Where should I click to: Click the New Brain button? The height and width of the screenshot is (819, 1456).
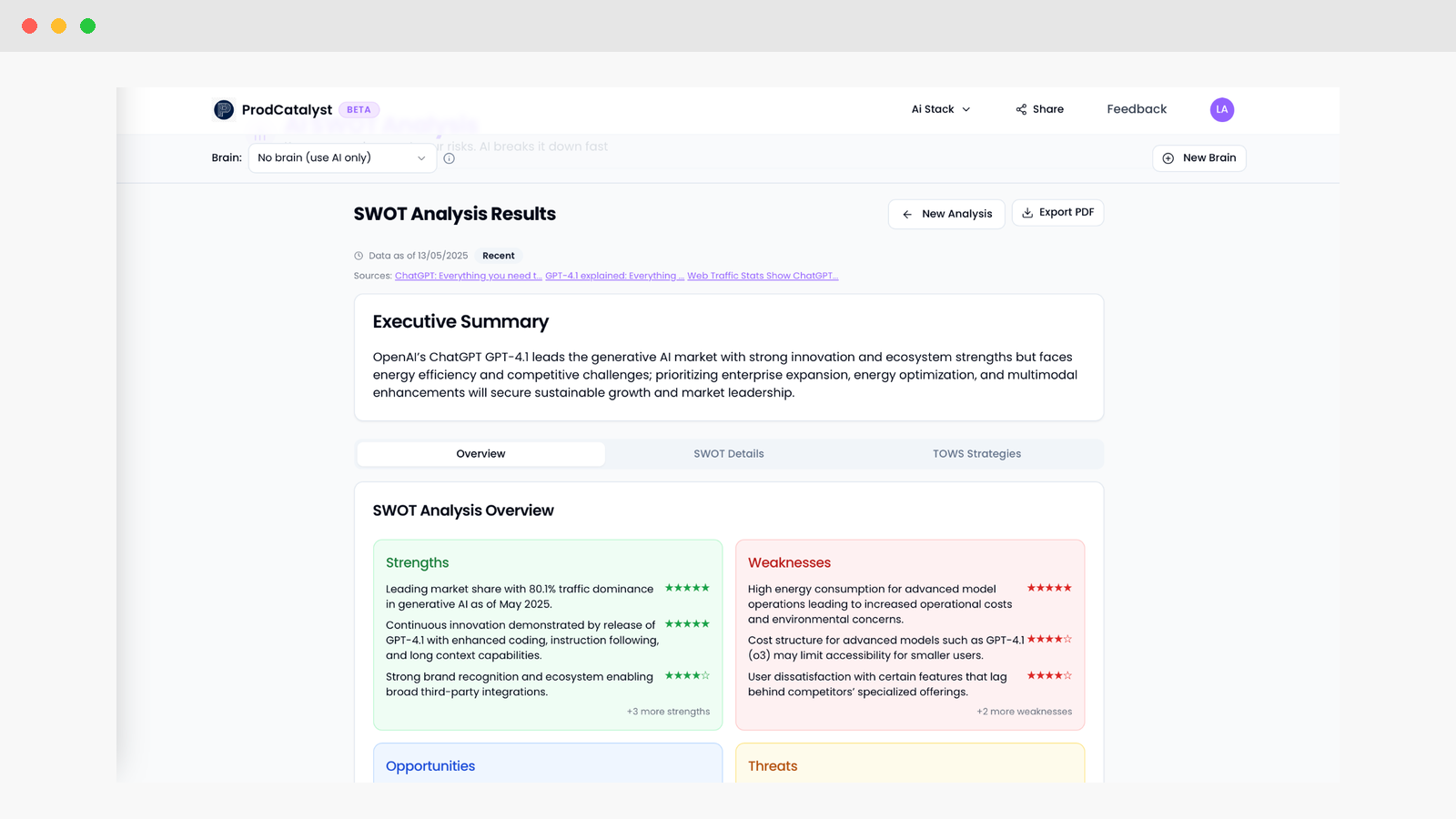pos(1199,157)
